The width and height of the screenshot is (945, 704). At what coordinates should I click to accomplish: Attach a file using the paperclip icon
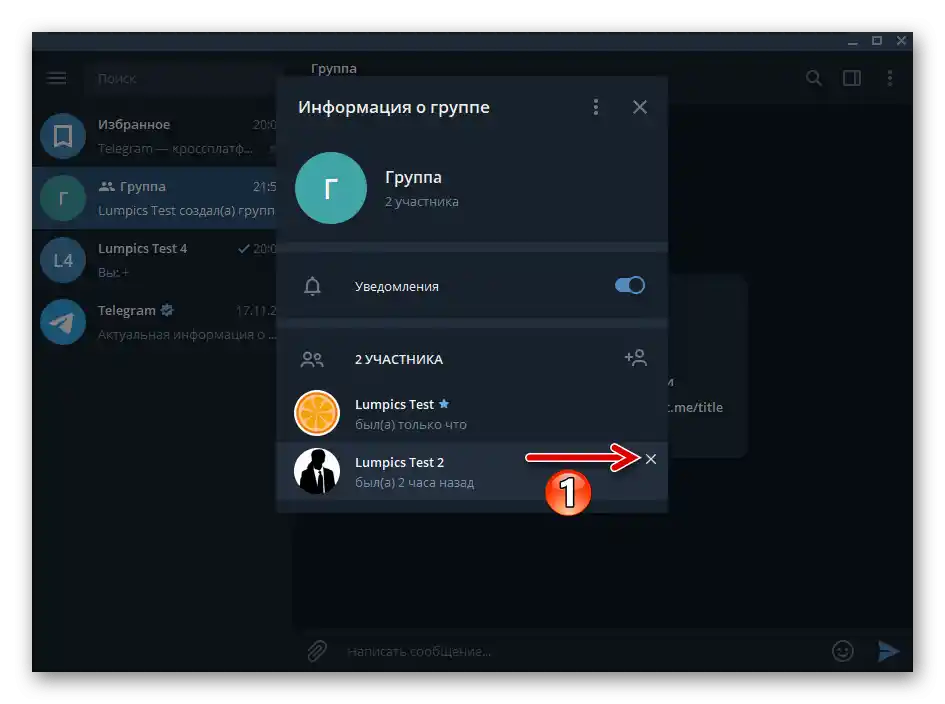[316, 650]
